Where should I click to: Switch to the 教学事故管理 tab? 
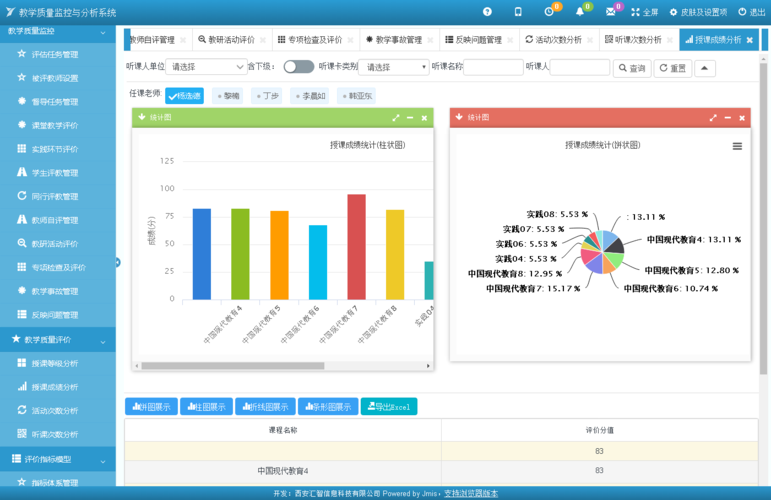pos(398,40)
